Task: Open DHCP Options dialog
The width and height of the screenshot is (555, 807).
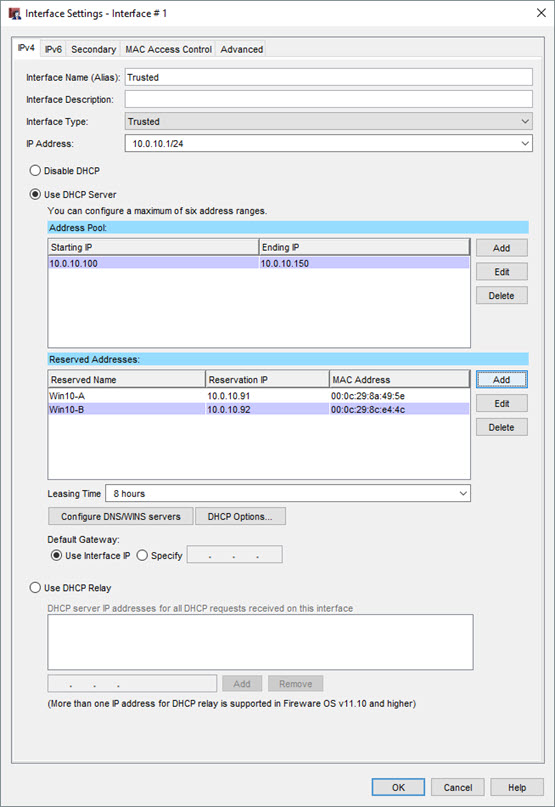Action: 240,516
